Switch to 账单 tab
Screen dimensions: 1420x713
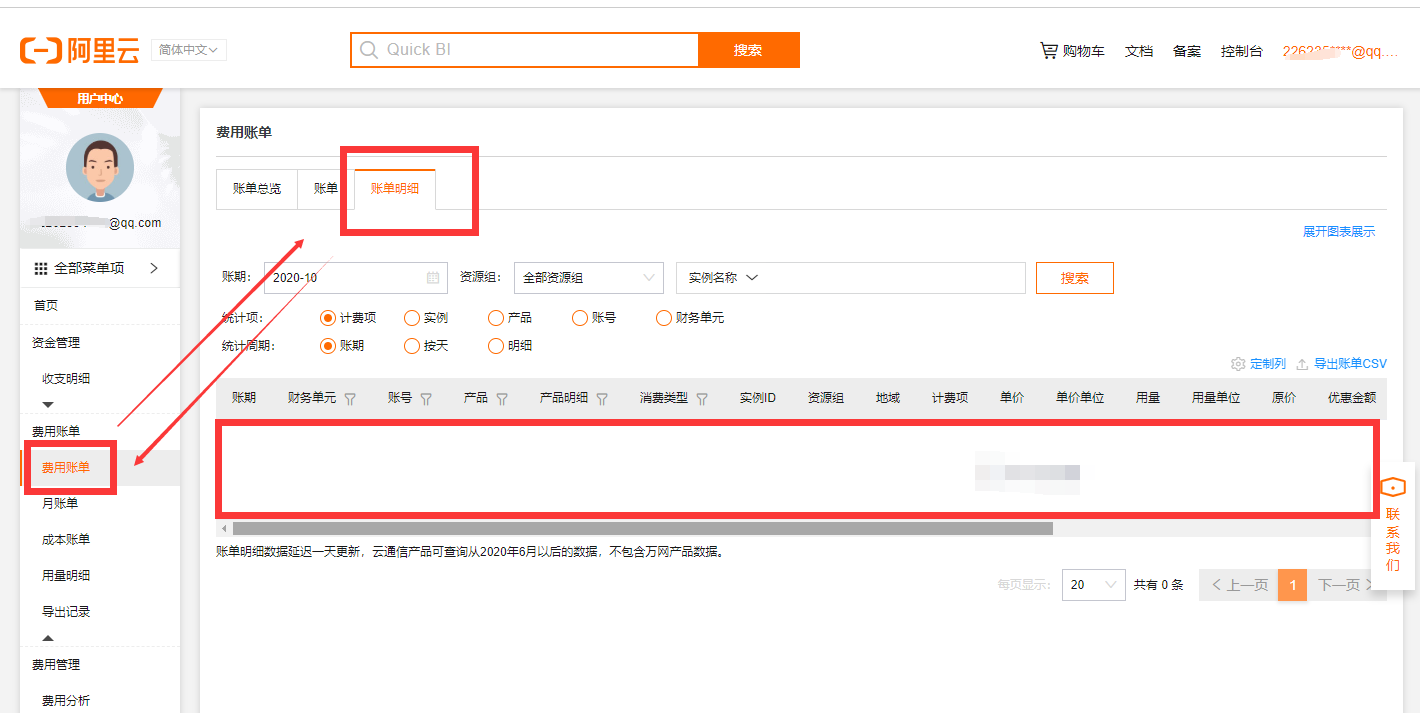pyautogui.click(x=326, y=189)
